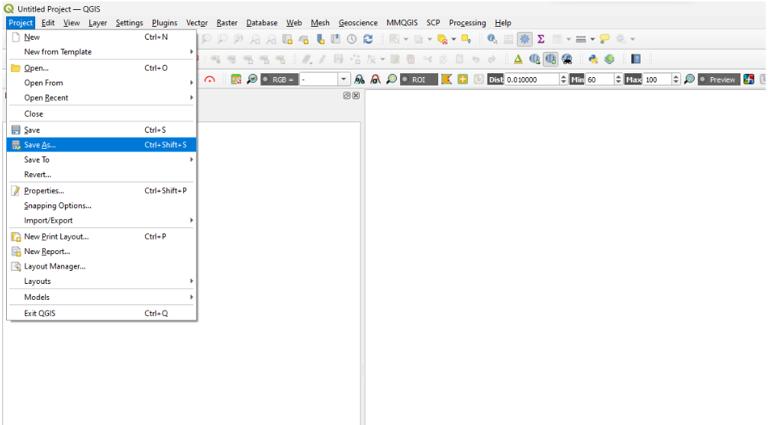This screenshot has width=768, height=425.
Task: Click the pressed globe plugin icon
Action: [551, 59]
